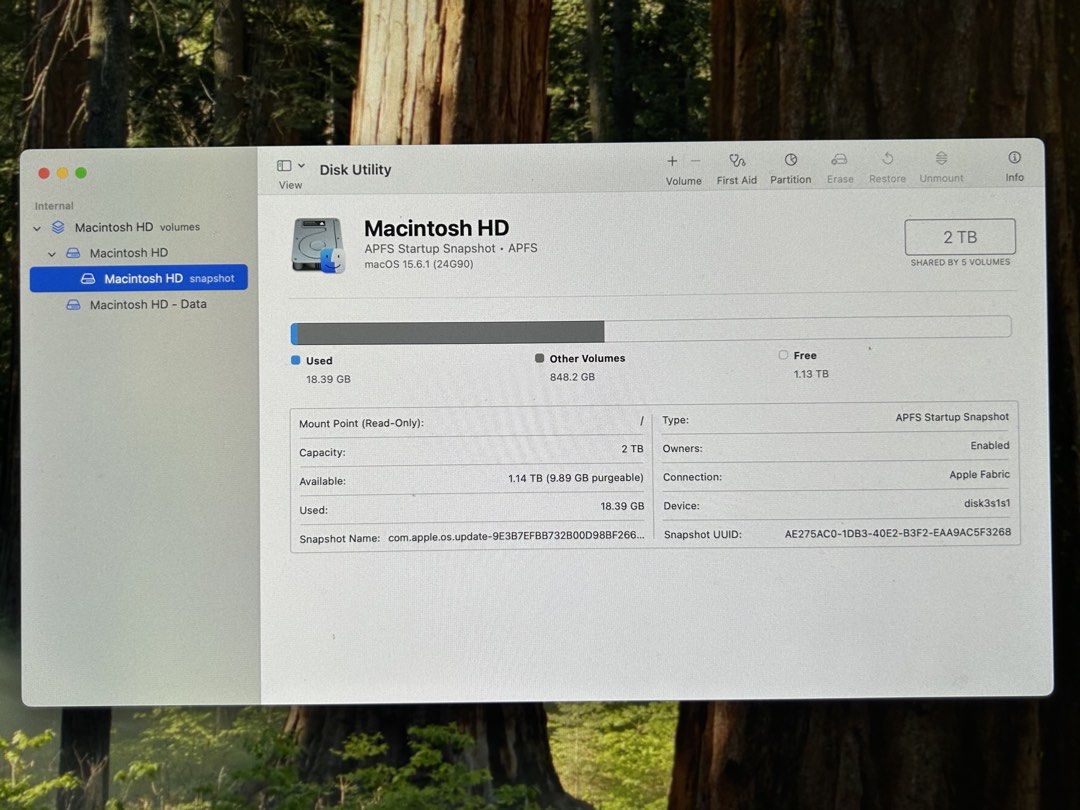Click the gray Other Volumes legend swatch
Viewport: 1080px width, 810px height.
[539, 358]
